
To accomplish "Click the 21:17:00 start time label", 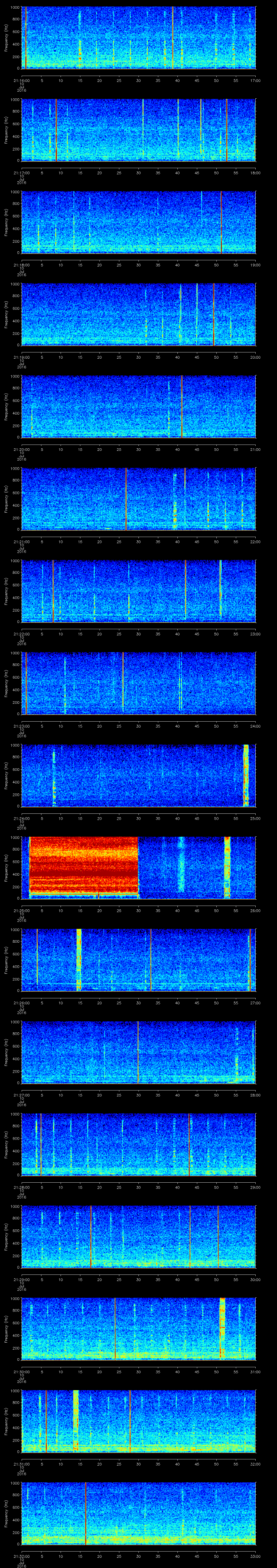I will coord(21,173).
